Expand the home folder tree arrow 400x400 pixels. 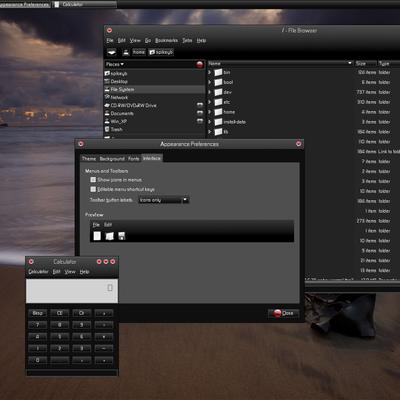coord(210,112)
